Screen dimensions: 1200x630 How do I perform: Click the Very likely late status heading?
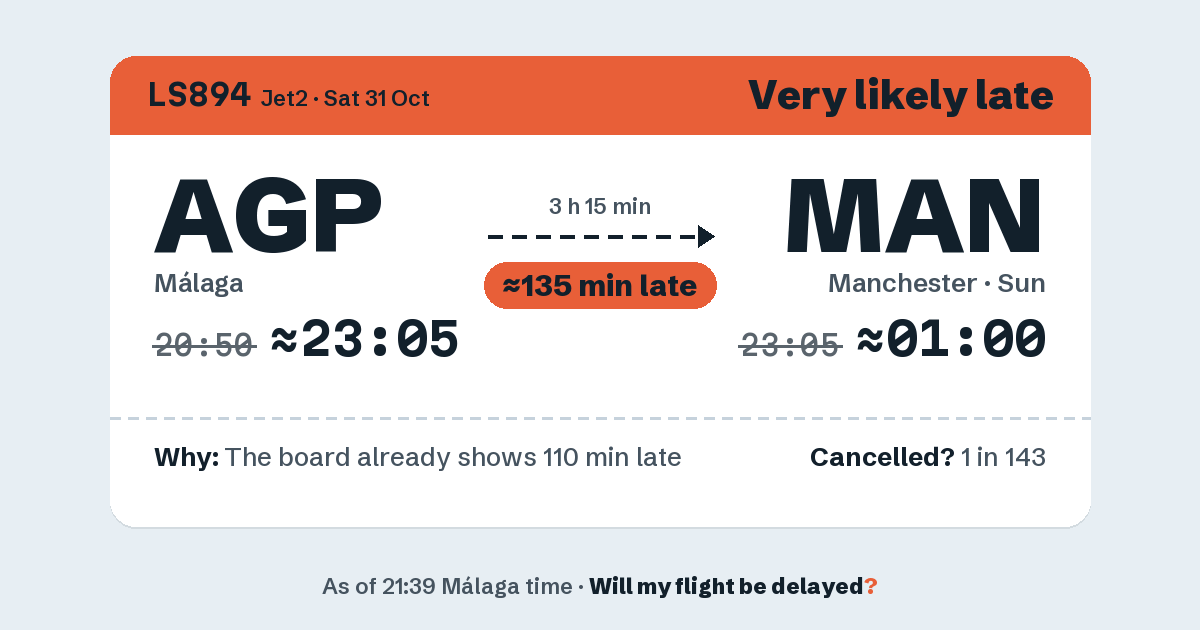click(900, 96)
